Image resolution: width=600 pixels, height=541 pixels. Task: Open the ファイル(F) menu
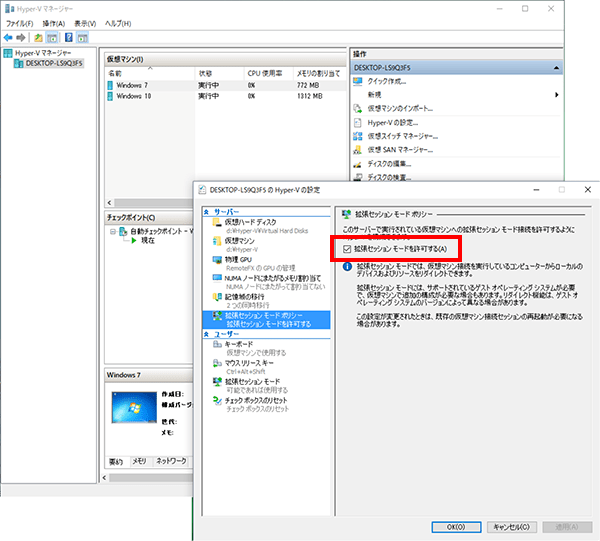coord(20,23)
